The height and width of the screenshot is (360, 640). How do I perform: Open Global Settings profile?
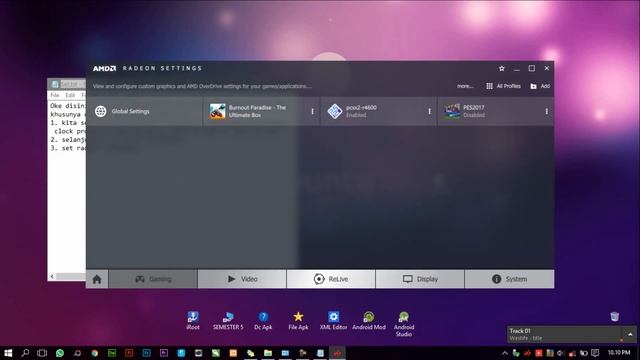[x=144, y=111]
